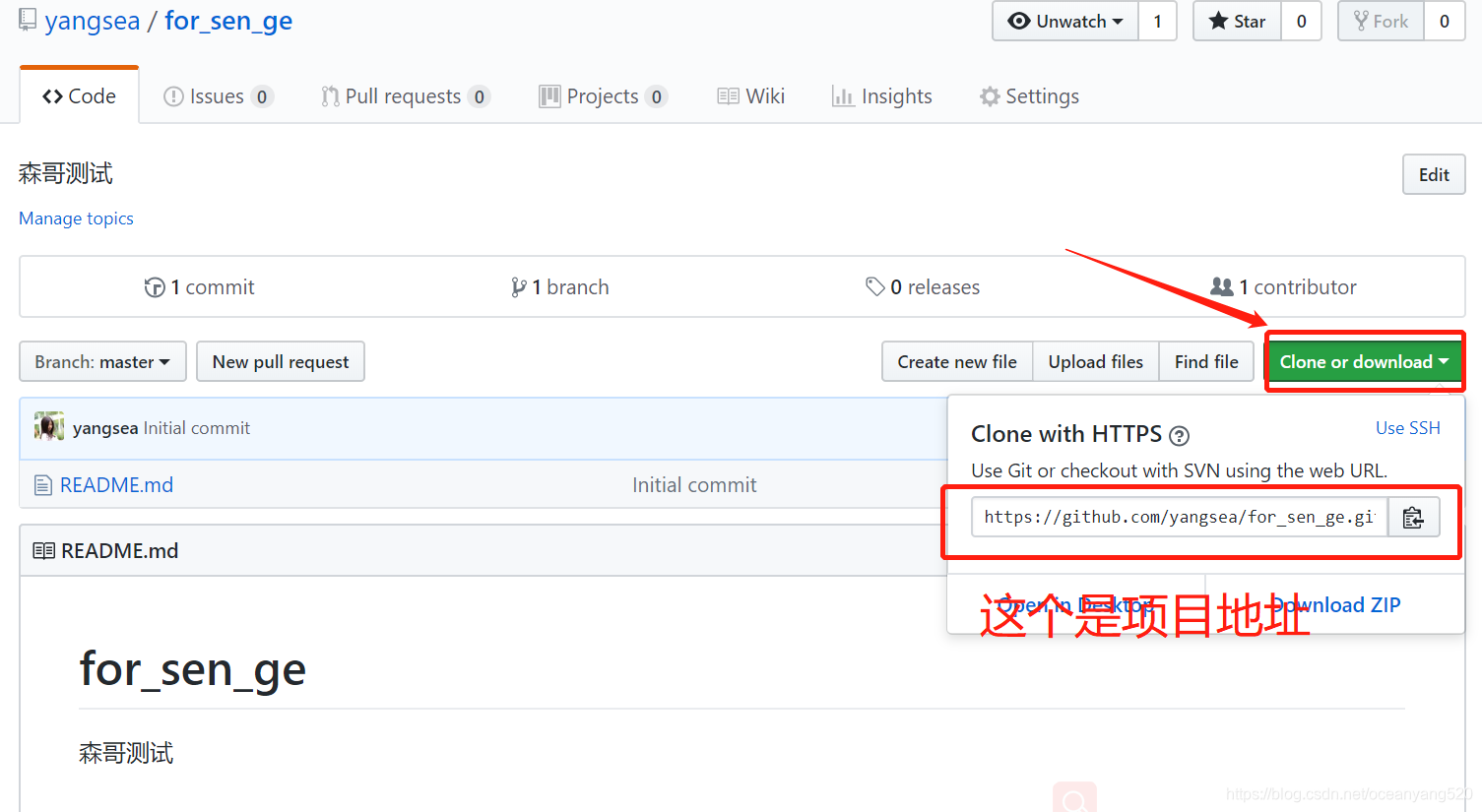Click the Settings tab gear icon
Image resolution: width=1482 pixels, height=812 pixels.
point(990,96)
